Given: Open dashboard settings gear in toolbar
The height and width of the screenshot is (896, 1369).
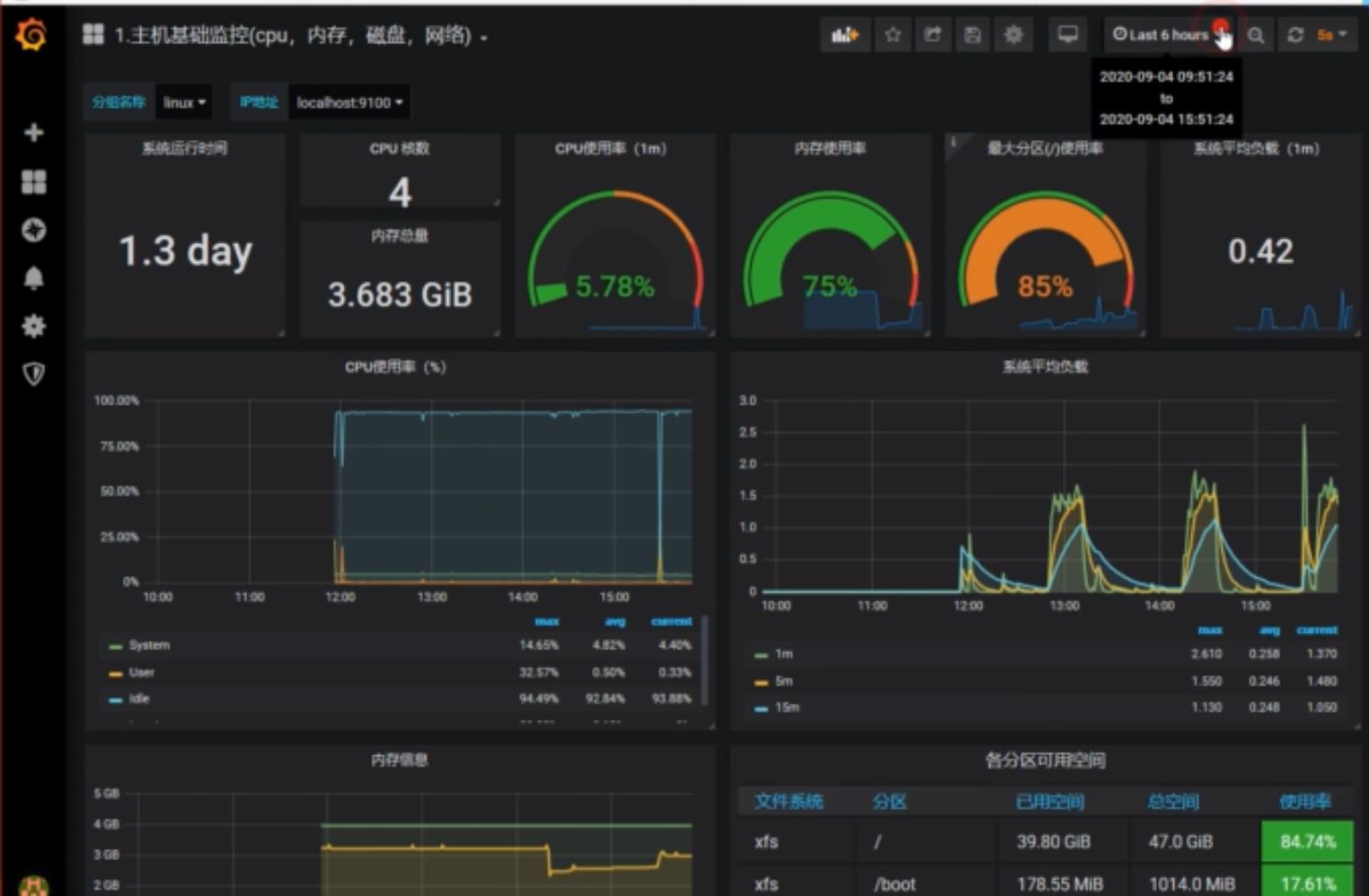Looking at the screenshot, I should 1013,35.
